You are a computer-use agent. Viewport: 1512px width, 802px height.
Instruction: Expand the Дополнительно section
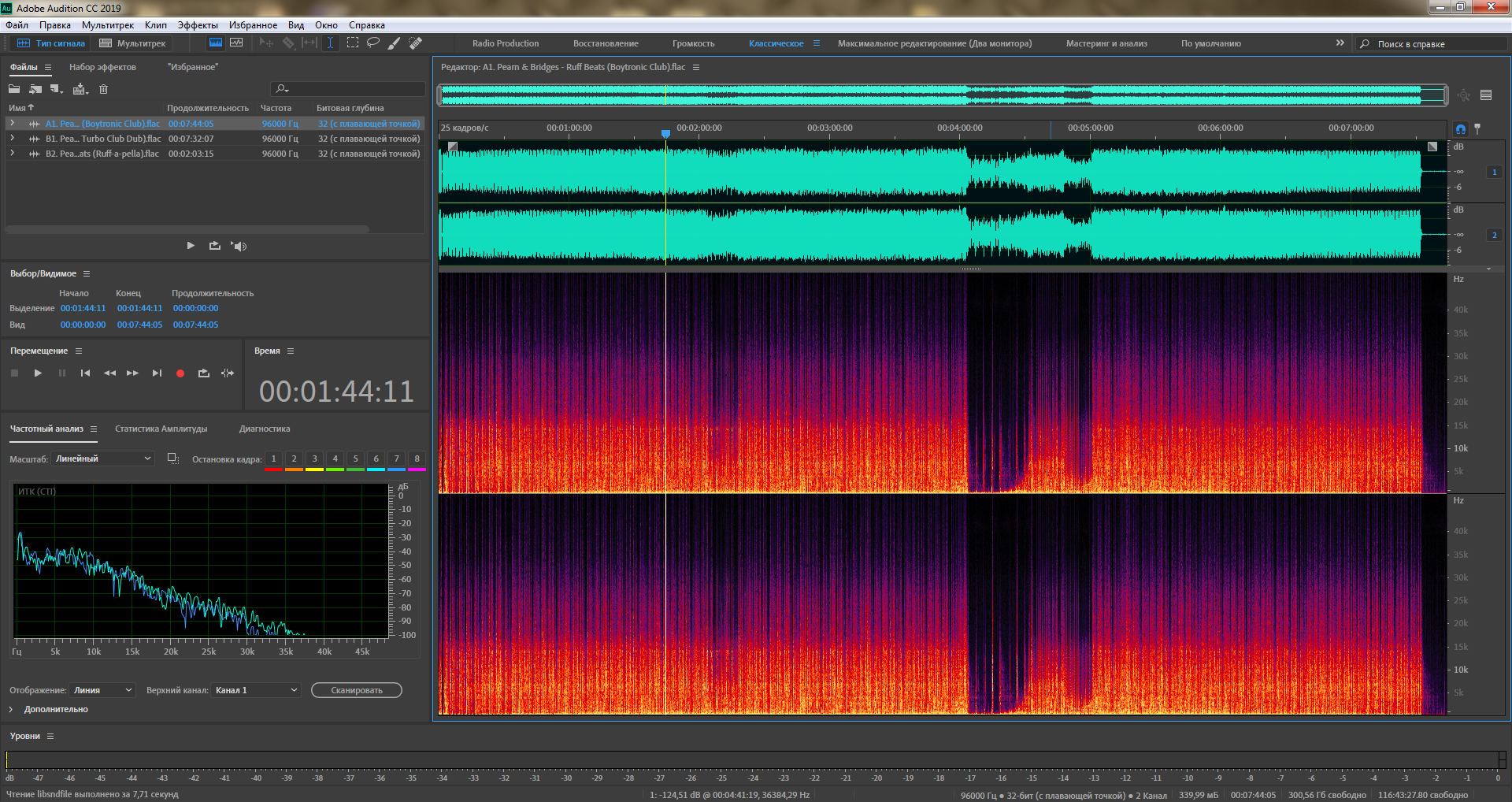point(11,709)
